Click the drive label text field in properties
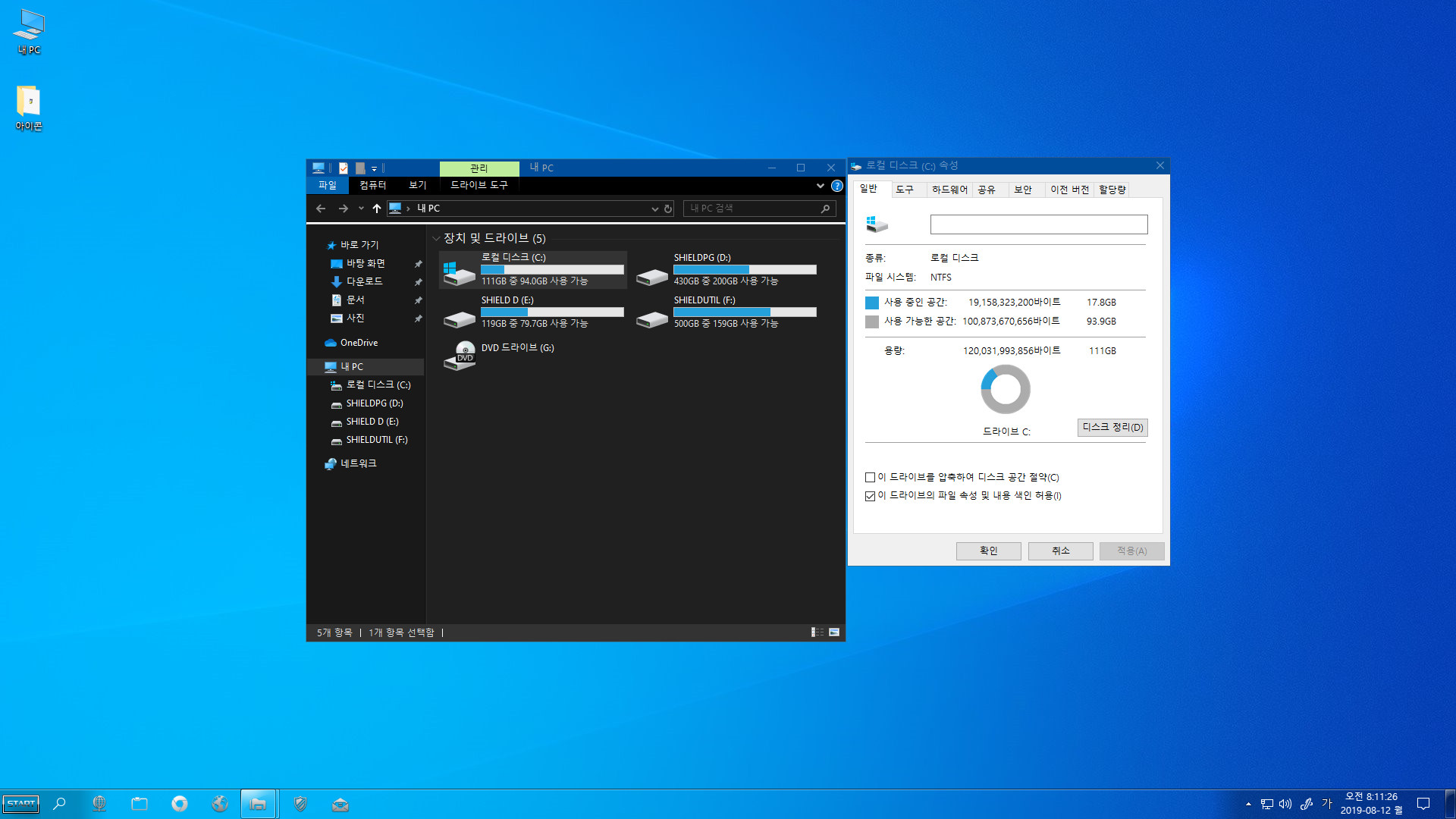Screen dimensions: 1456x819 pyautogui.click(x=1039, y=224)
